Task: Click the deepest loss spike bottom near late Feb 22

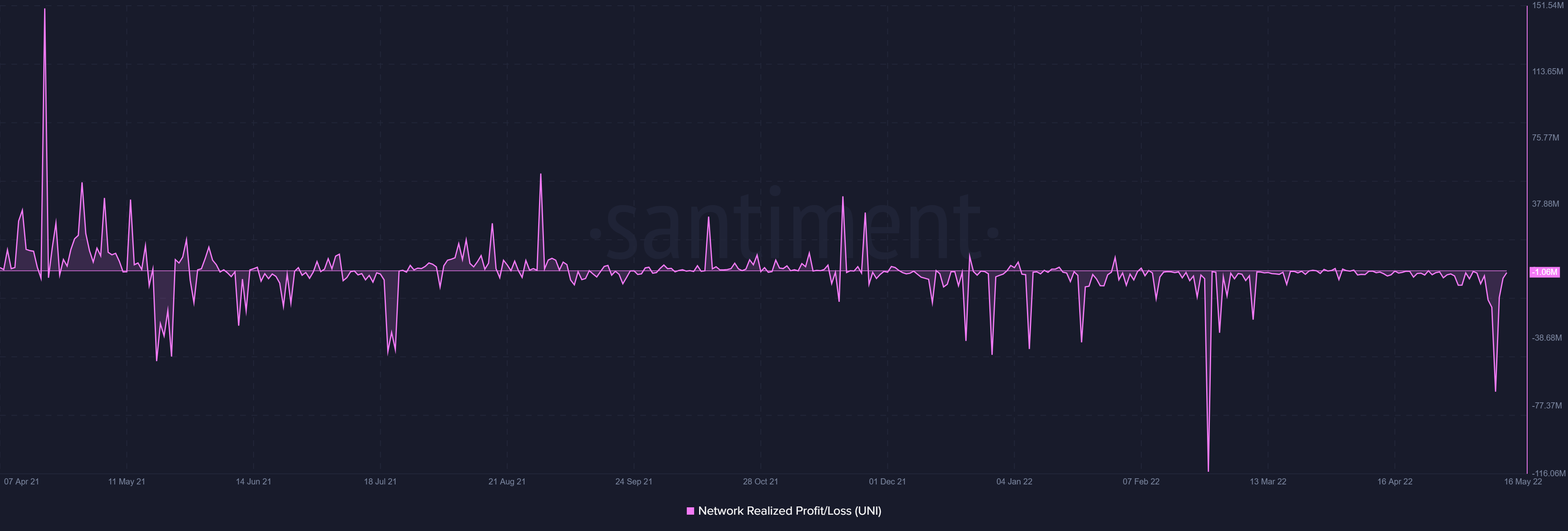Action: coord(1208,470)
